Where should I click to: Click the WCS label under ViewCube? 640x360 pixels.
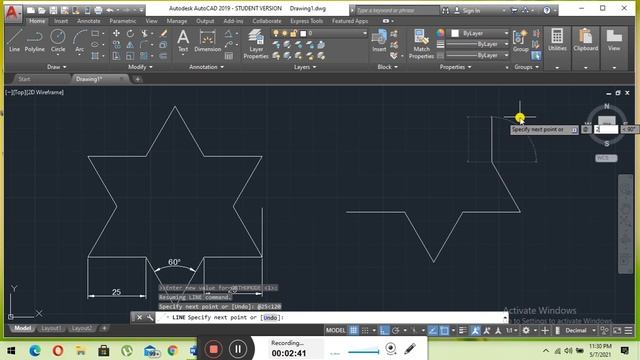(x=606, y=158)
